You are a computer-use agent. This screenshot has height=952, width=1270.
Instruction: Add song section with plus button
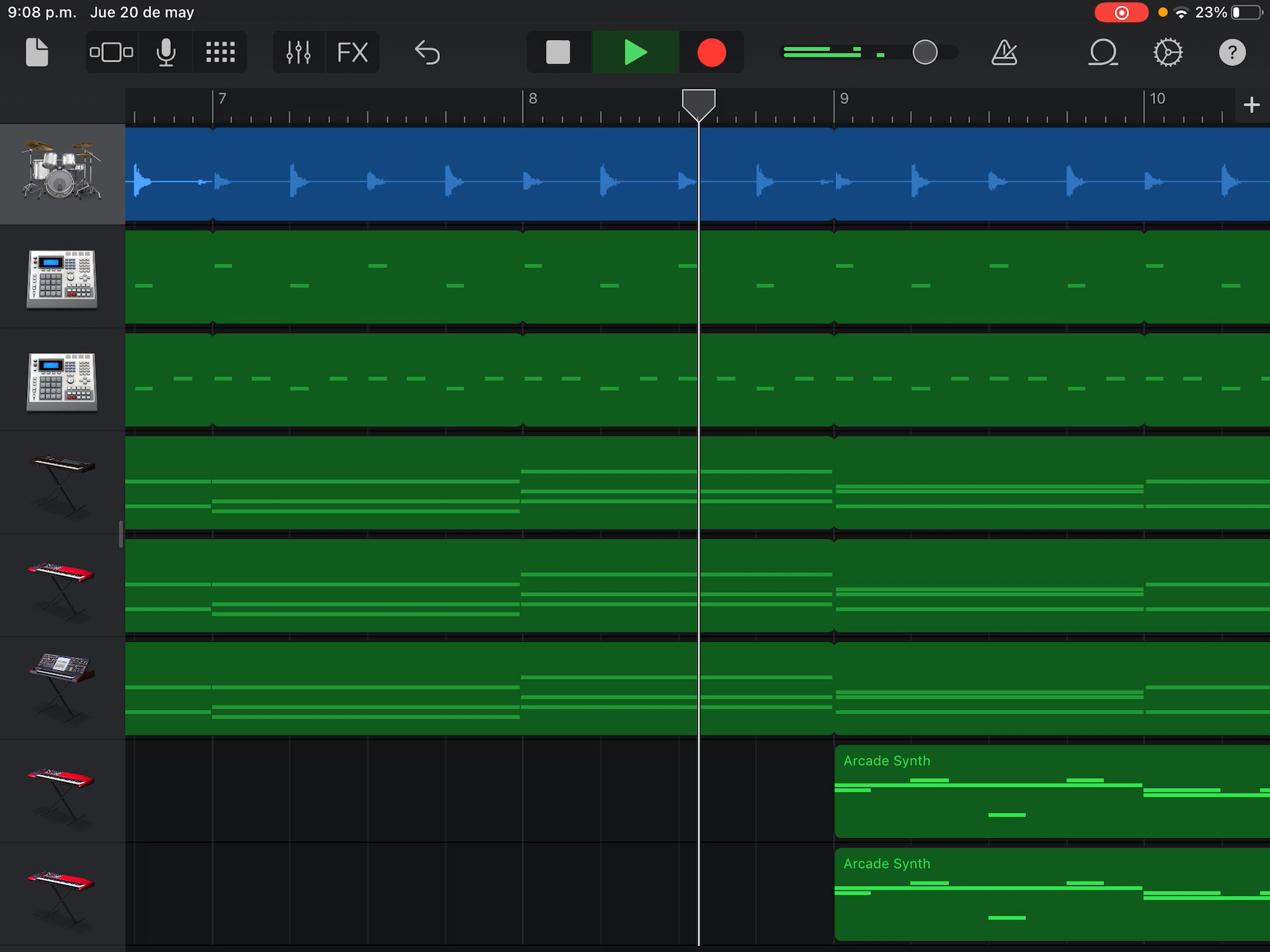tap(1251, 104)
